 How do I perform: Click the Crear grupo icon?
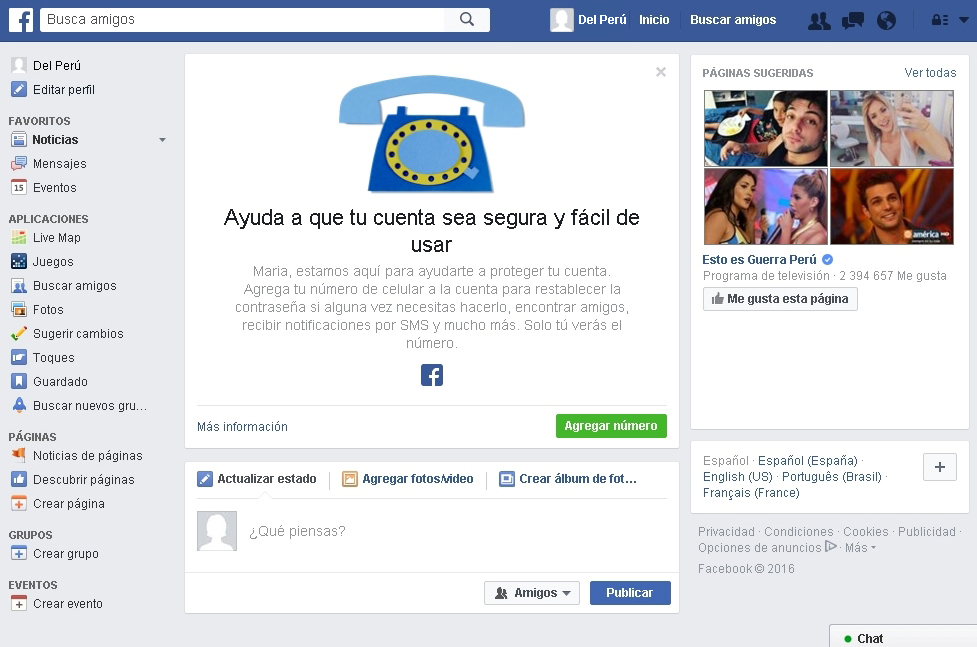click(19, 554)
